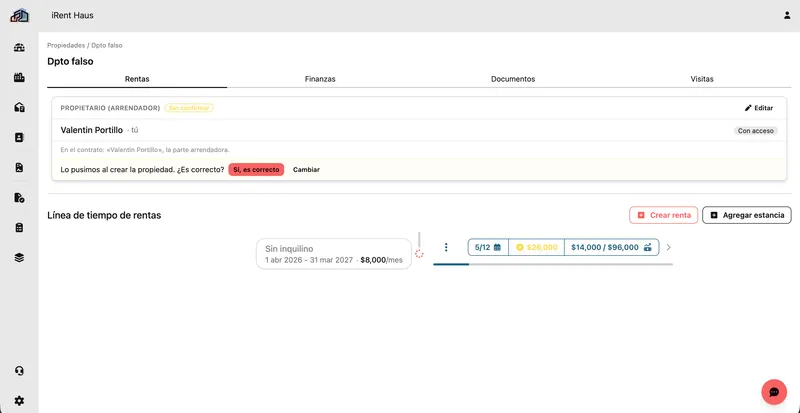Open the contacts book sidebar icon

[x=19, y=137]
